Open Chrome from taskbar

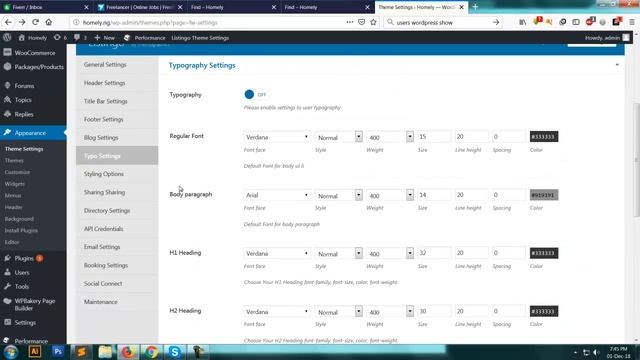coord(151,352)
